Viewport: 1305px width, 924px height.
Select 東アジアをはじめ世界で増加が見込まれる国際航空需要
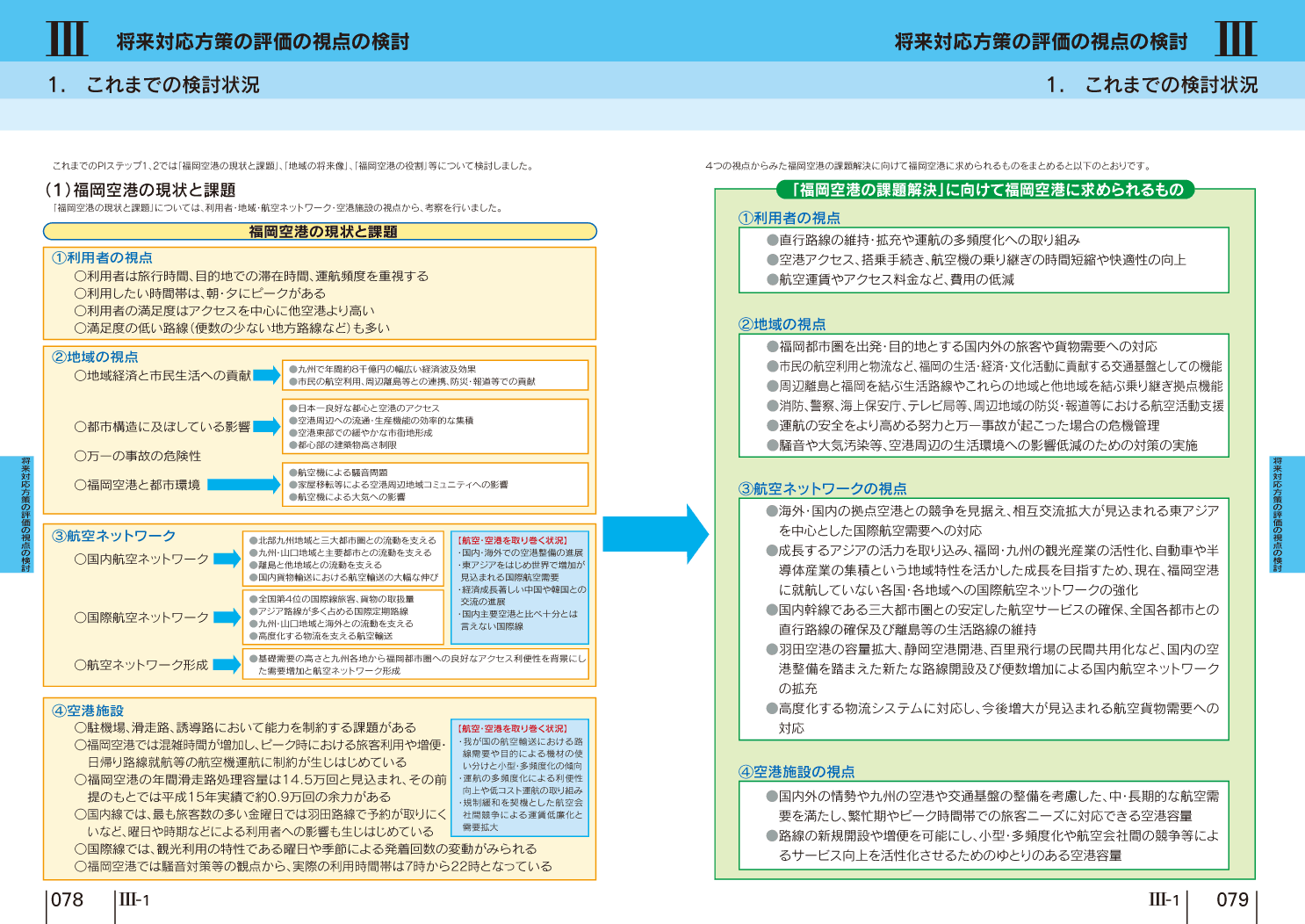522,571
